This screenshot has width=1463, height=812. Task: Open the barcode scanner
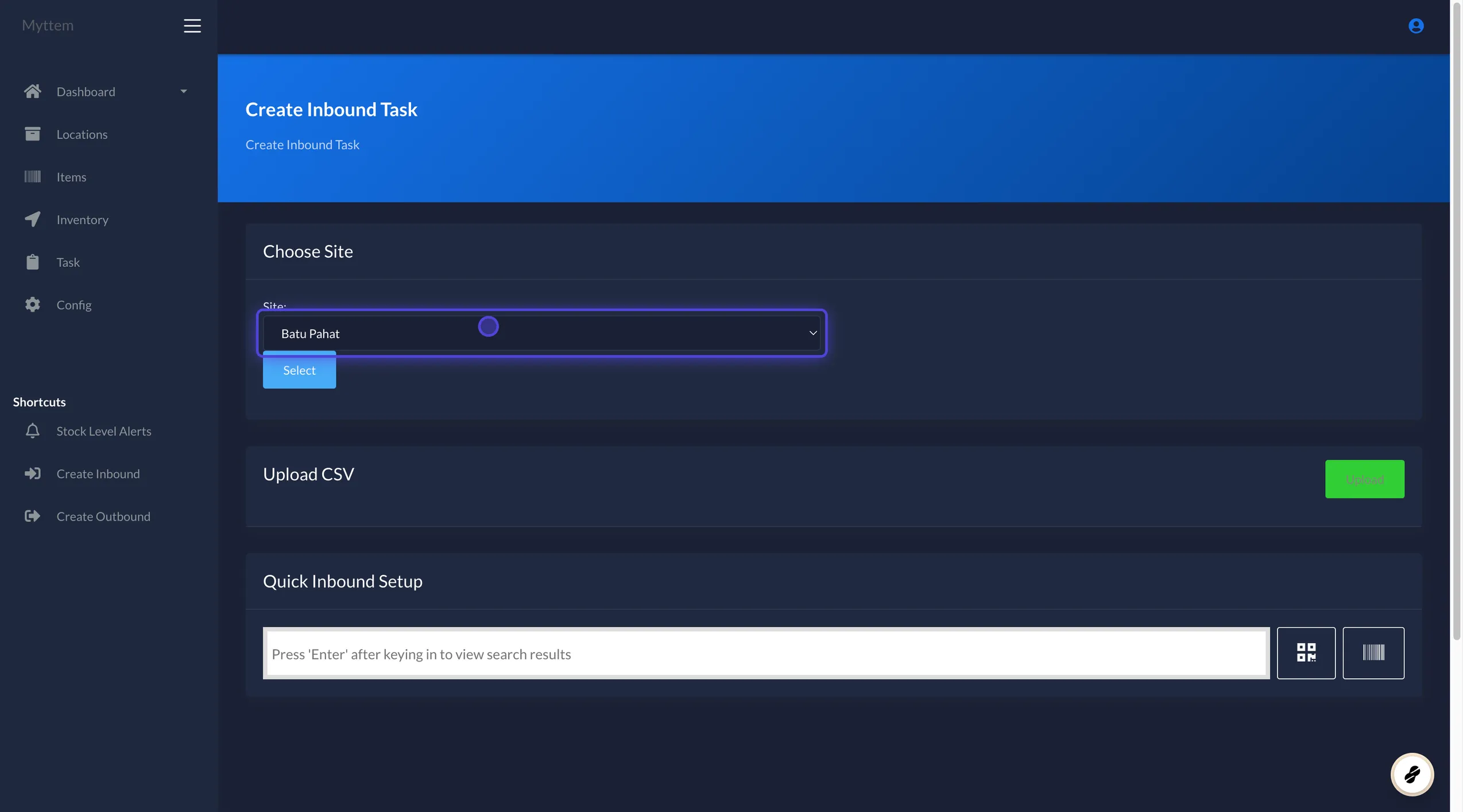click(1373, 652)
